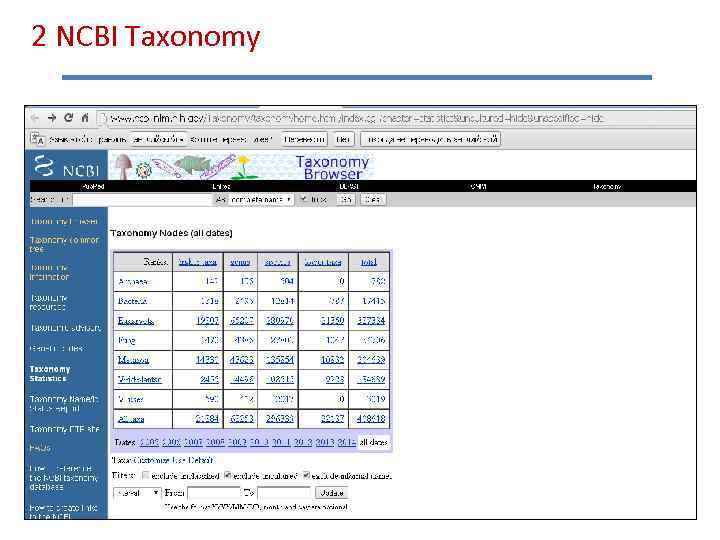Open Entrez in the black navigation bar
The image size is (720, 540).
tap(221, 186)
